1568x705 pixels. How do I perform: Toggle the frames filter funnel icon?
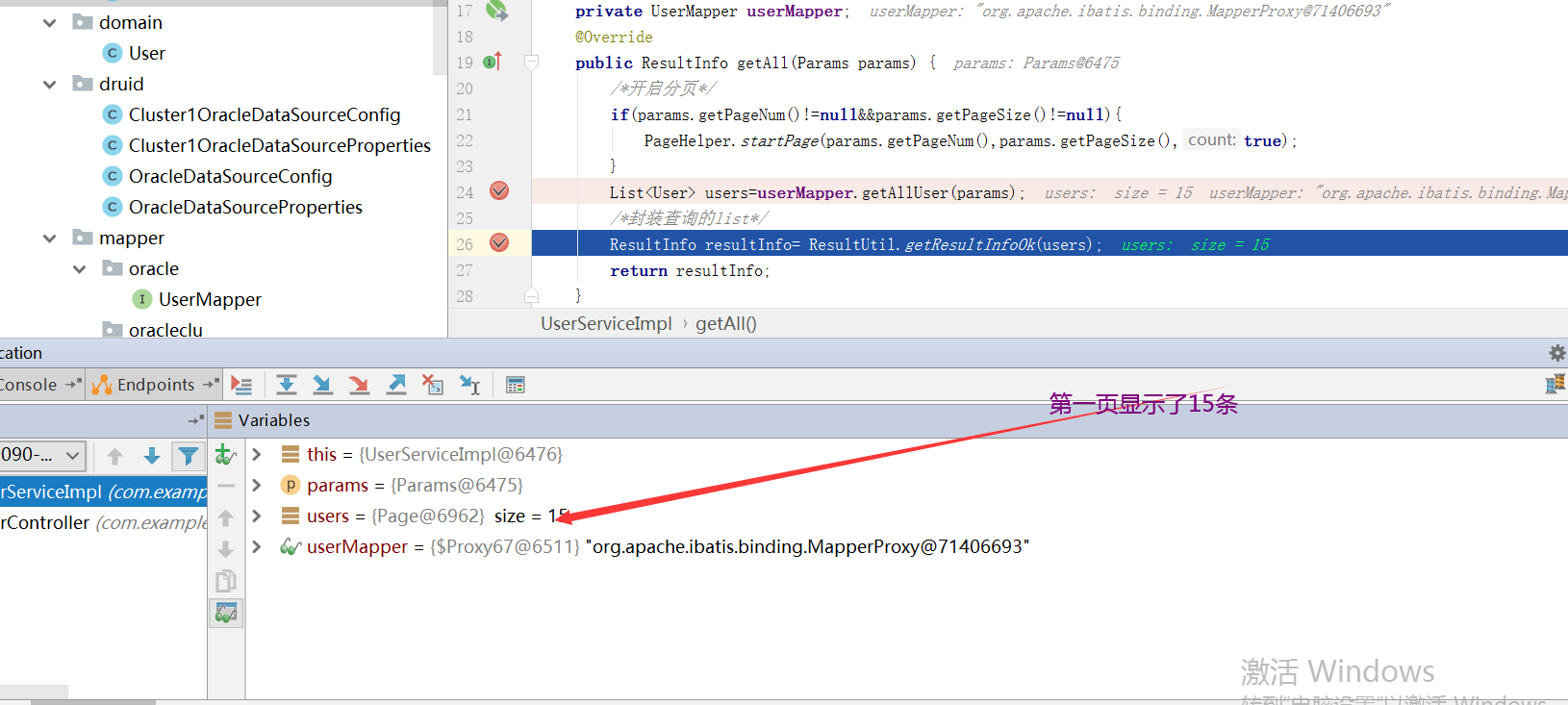pyautogui.click(x=189, y=456)
